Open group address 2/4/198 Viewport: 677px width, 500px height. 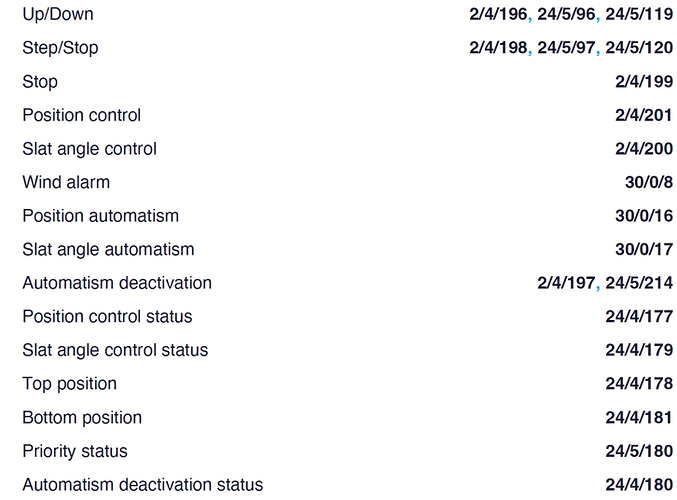498,47
